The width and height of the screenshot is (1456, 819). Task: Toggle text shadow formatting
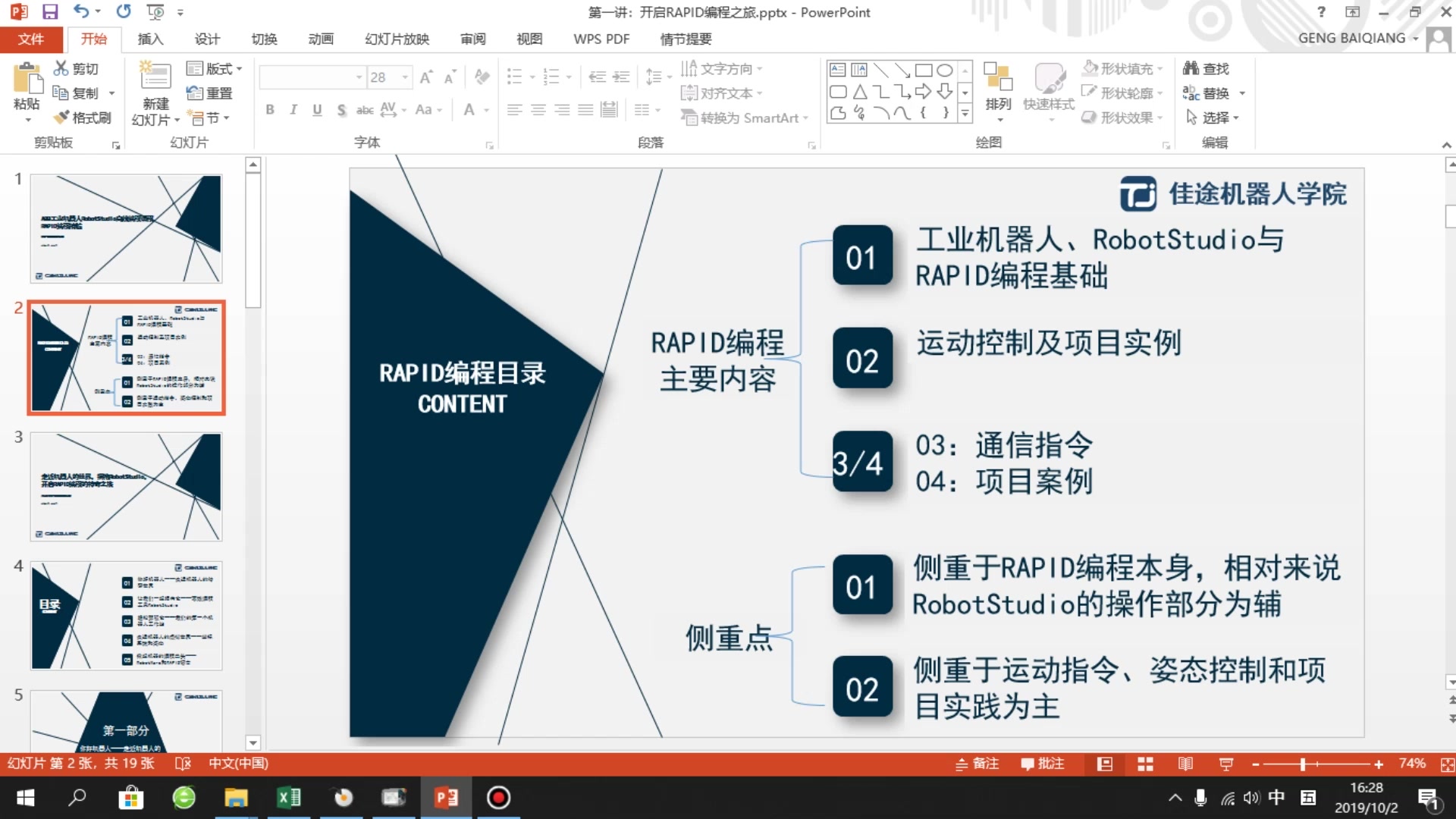point(341,110)
